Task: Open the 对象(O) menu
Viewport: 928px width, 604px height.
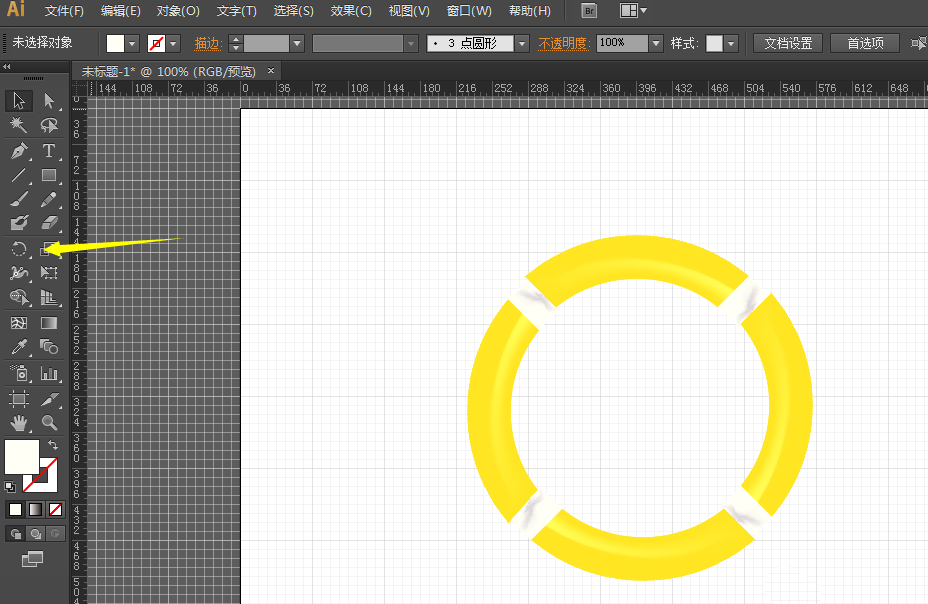Action: 178,11
